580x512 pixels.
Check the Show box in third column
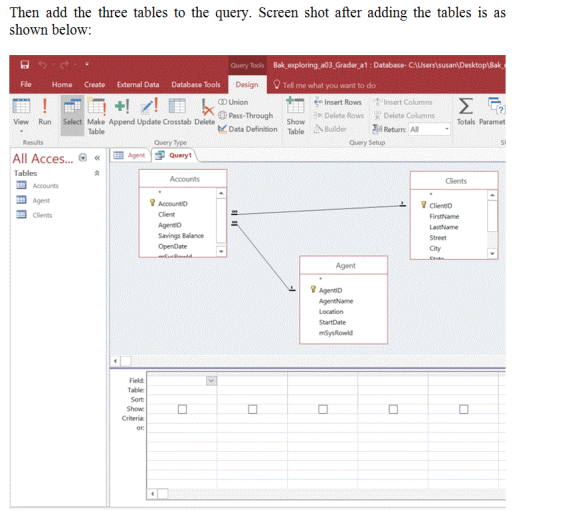point(323,409)
